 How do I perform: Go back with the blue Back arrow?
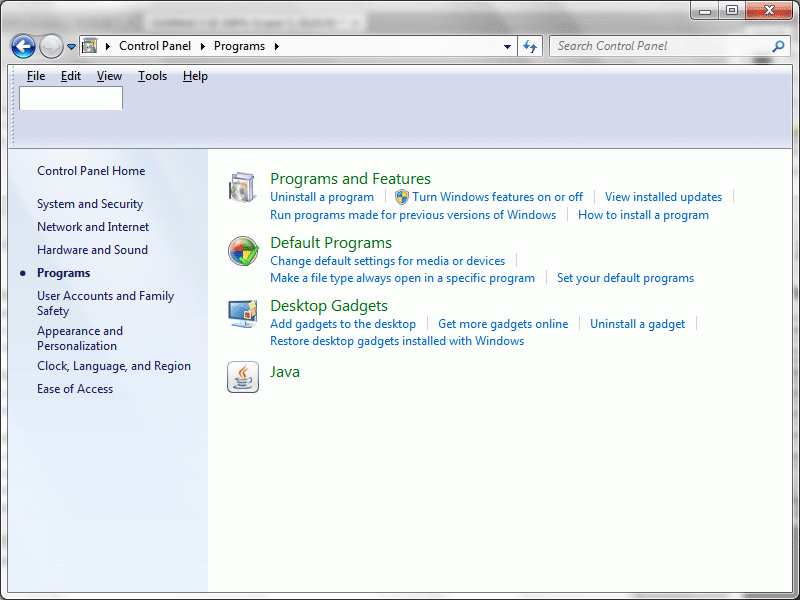click(x=23, y=46)
